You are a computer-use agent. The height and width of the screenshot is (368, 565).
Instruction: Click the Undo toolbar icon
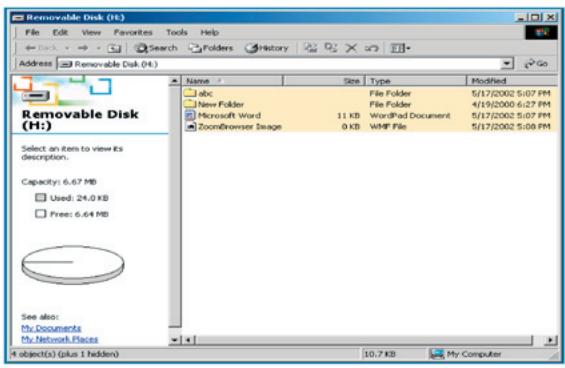[x=371, y=48]
